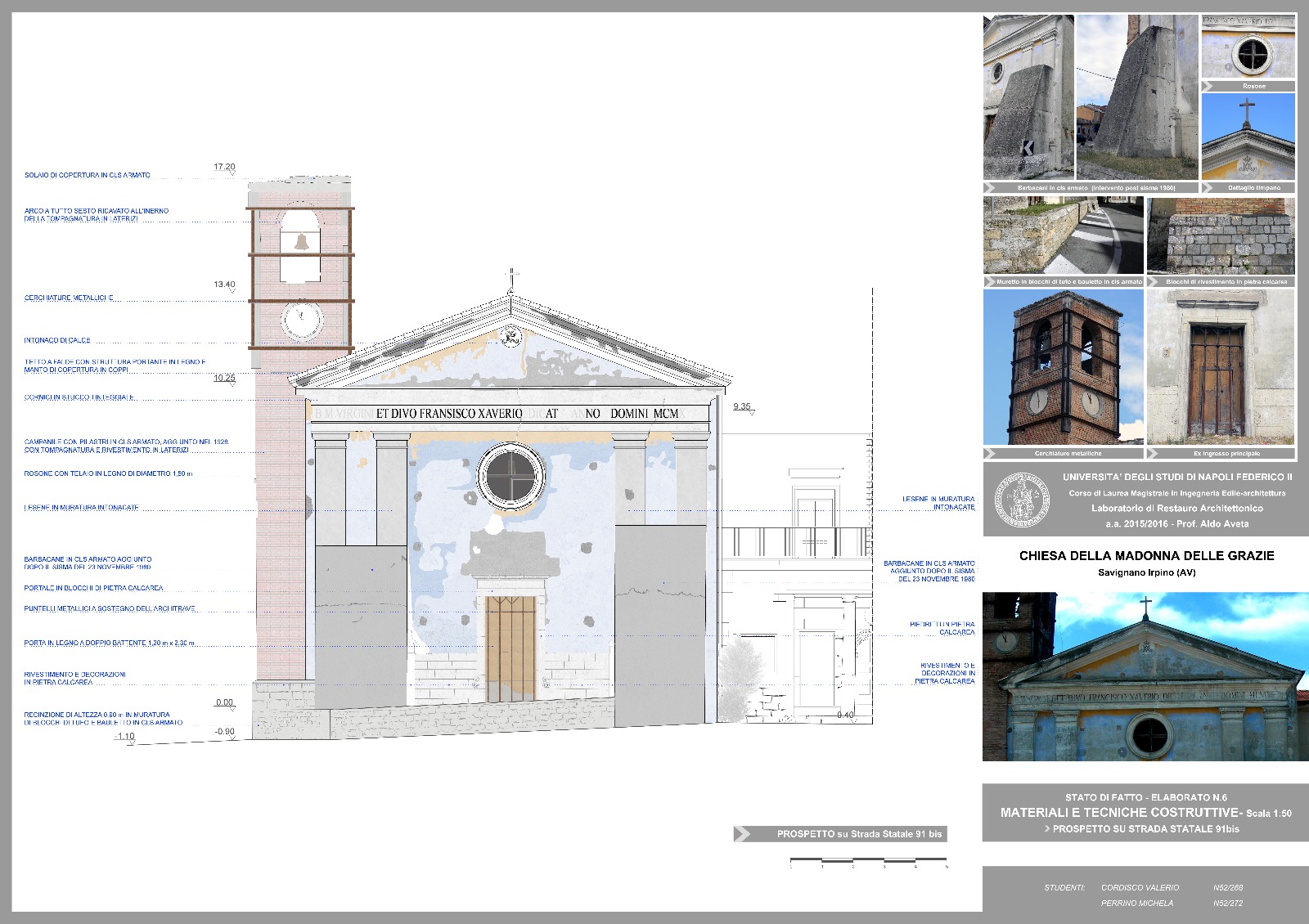Click the 'Dettaglio timpano' caption

coord(1254,188)
